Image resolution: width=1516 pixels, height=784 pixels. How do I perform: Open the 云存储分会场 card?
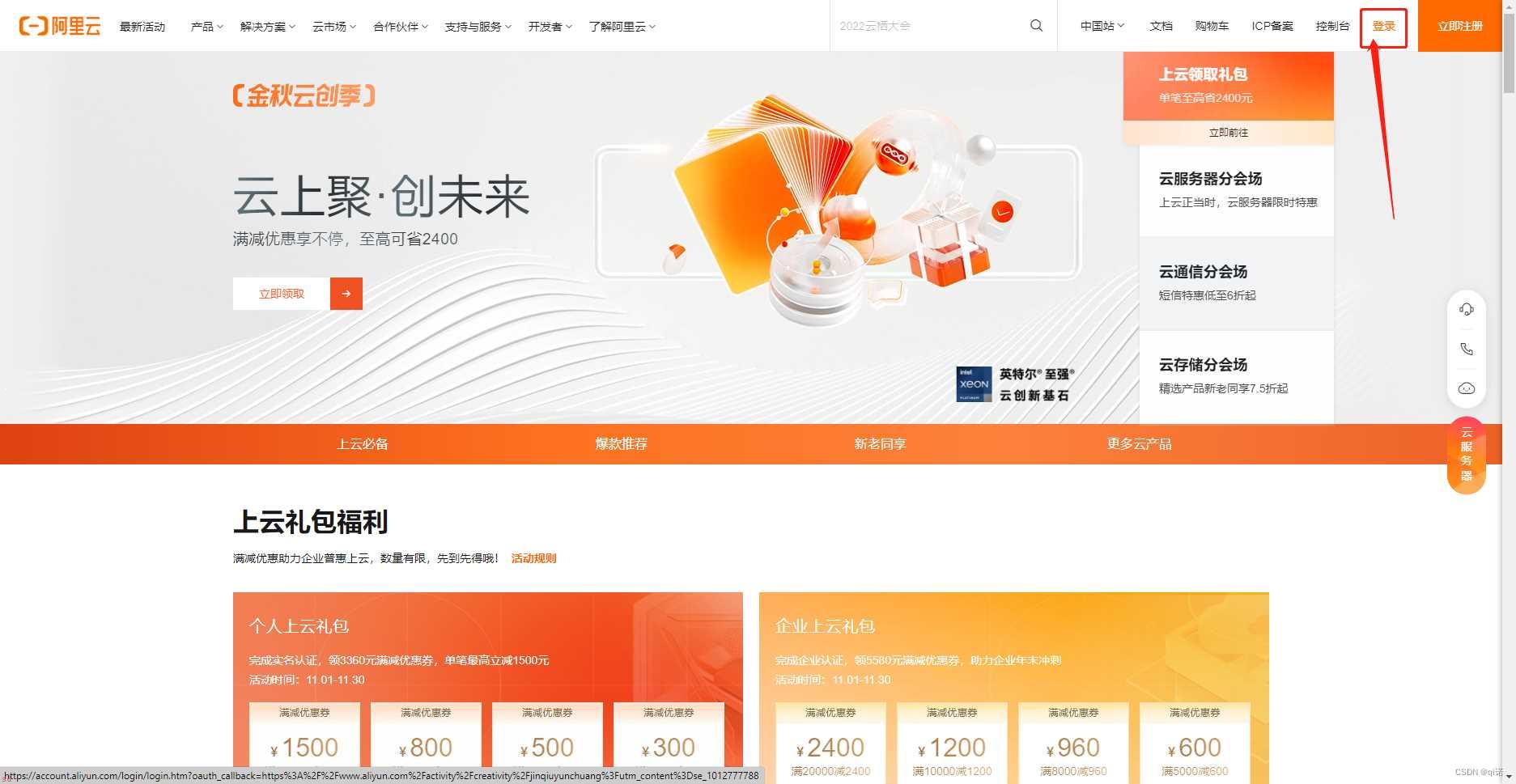pyautogui.click(x=1237, y=376)
